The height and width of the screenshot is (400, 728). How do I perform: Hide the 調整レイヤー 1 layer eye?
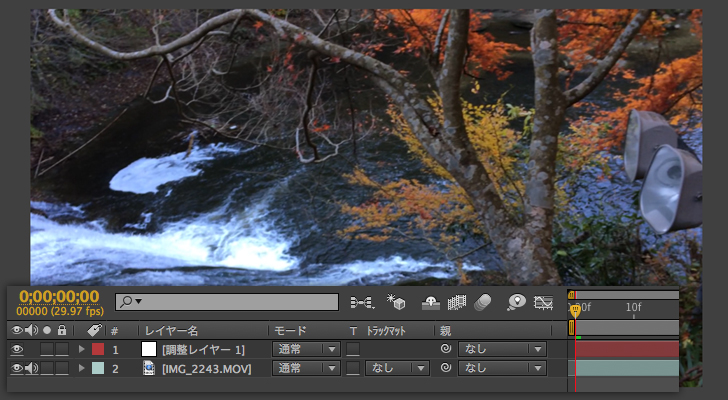click(x=17, y=349)
